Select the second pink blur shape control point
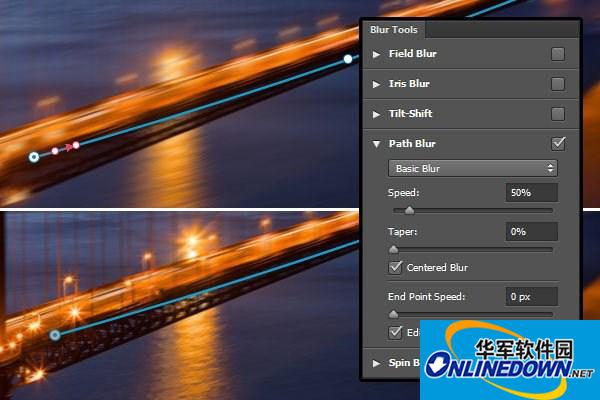 [76, 145]
